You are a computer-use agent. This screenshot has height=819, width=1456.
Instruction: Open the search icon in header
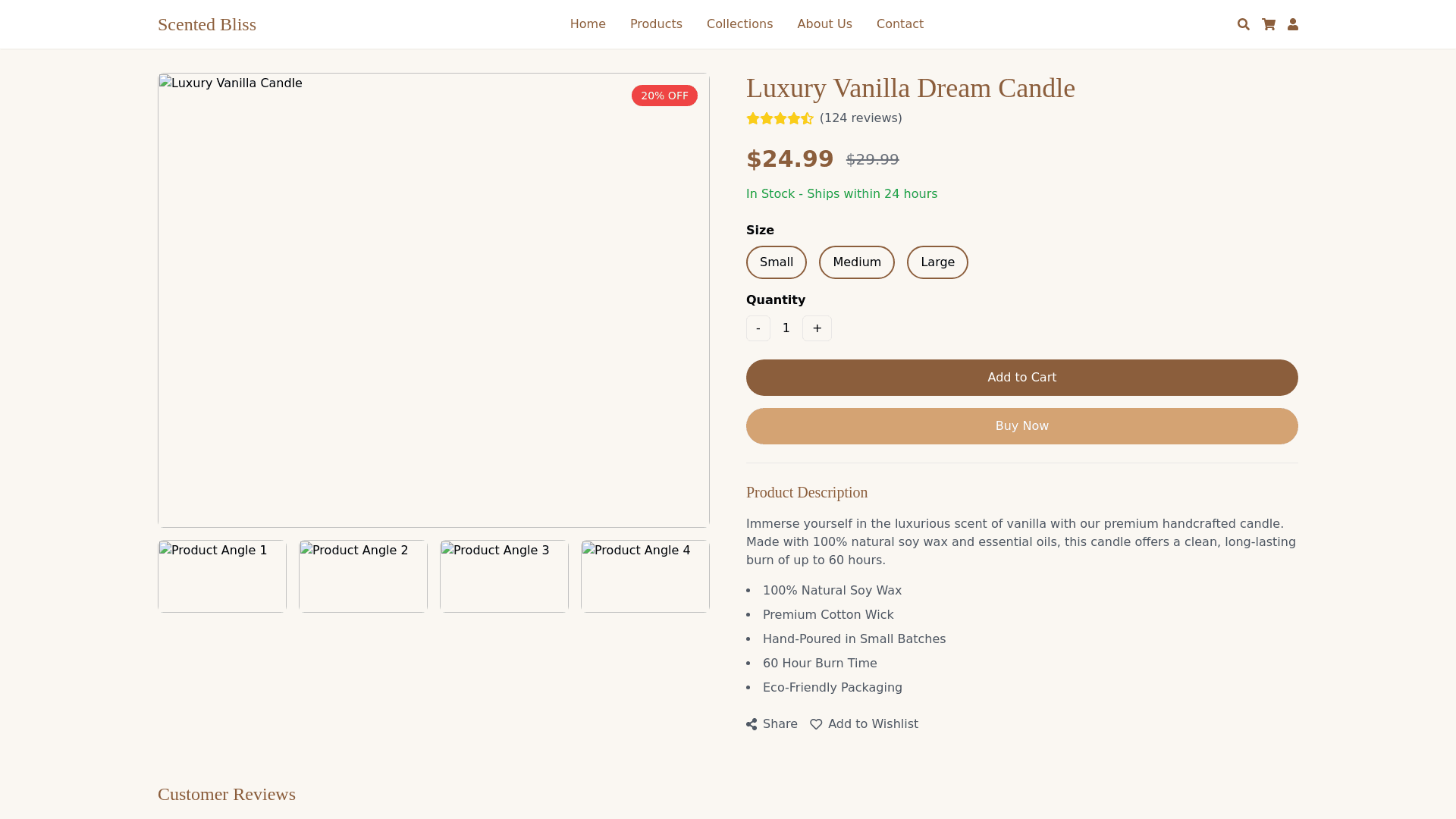pyautogui.click(x=1243, y=24)
